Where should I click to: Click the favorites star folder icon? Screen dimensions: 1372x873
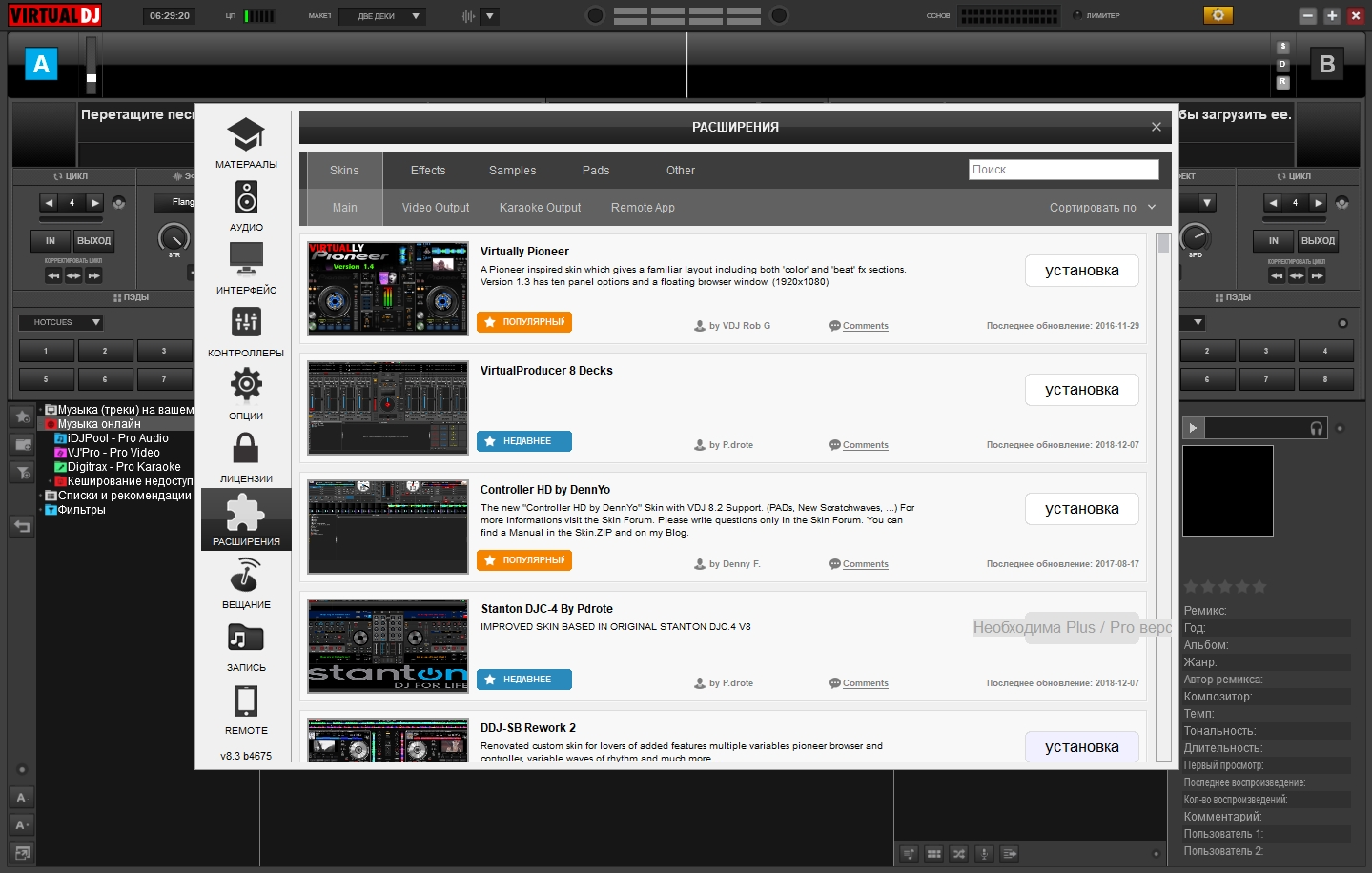(22, 416)
